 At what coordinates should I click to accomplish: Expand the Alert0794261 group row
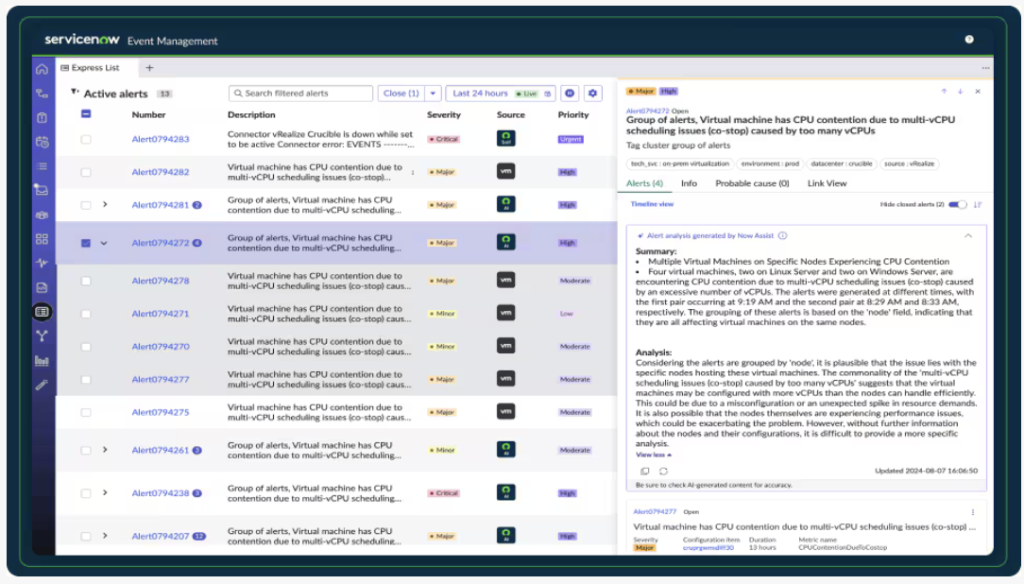pyautogui.click(x=104, y=450)
